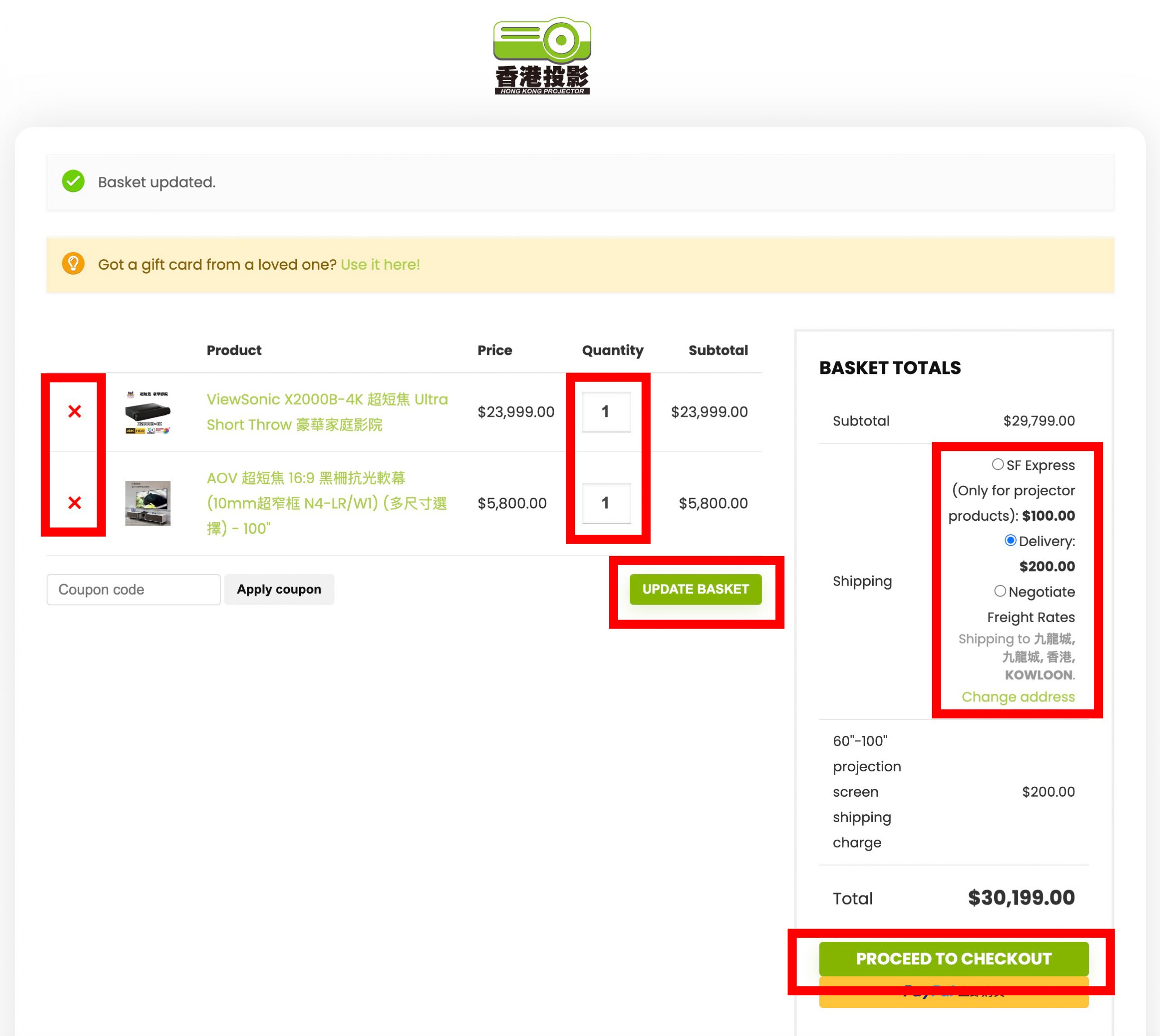Follow the 'Use it here!' gift card link
Screen dimensions: 1160x1036
pos(380,265)
